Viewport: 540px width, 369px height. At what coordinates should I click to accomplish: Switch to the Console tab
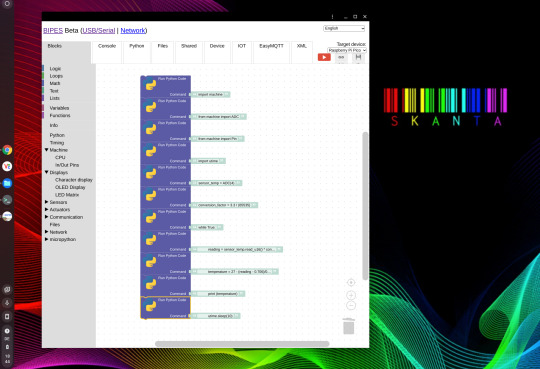107,46
